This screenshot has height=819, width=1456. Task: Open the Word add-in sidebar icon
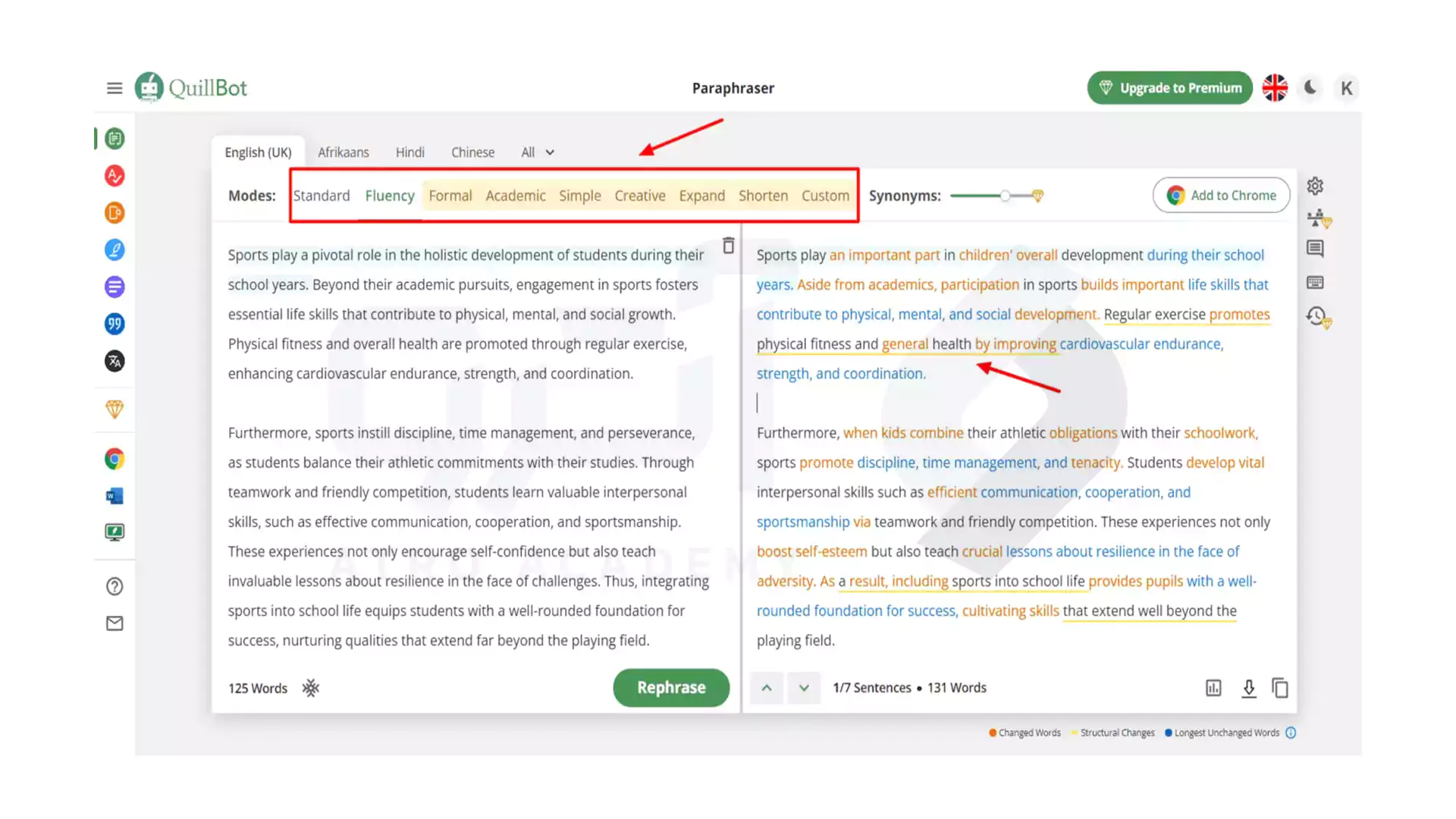tap(115, 496)
